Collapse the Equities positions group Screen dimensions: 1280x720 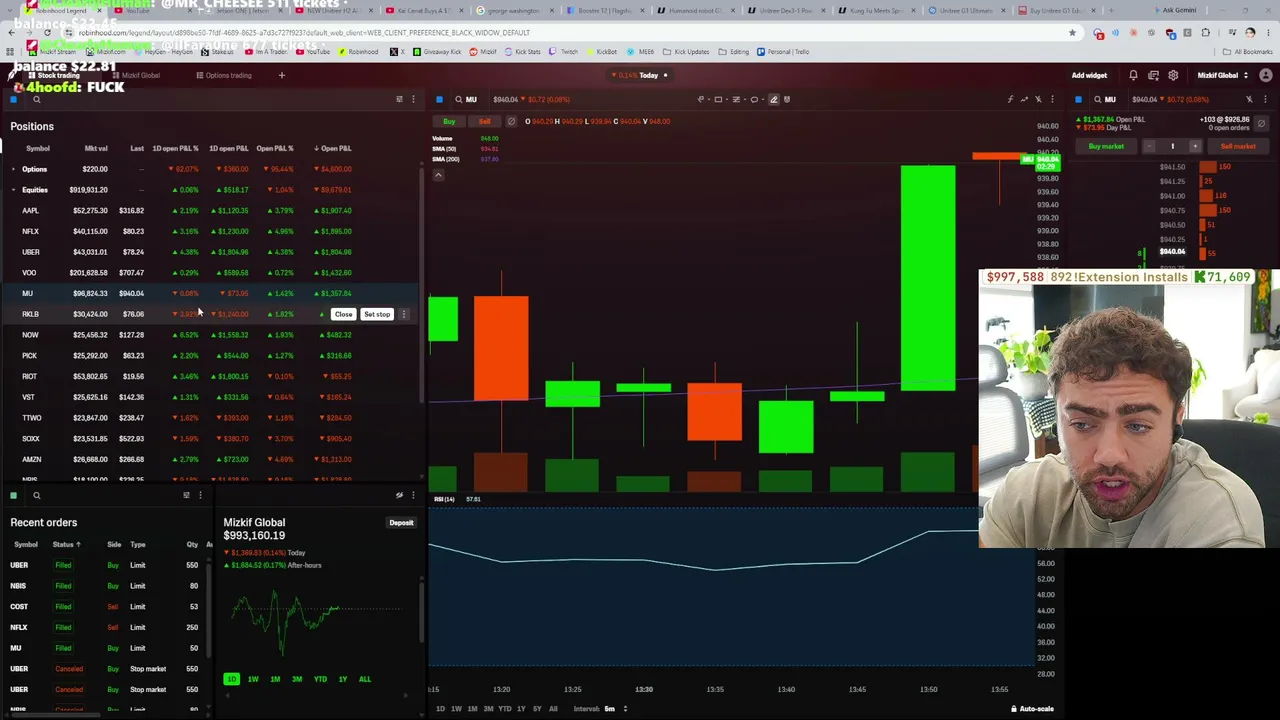(x=13, y=190)
